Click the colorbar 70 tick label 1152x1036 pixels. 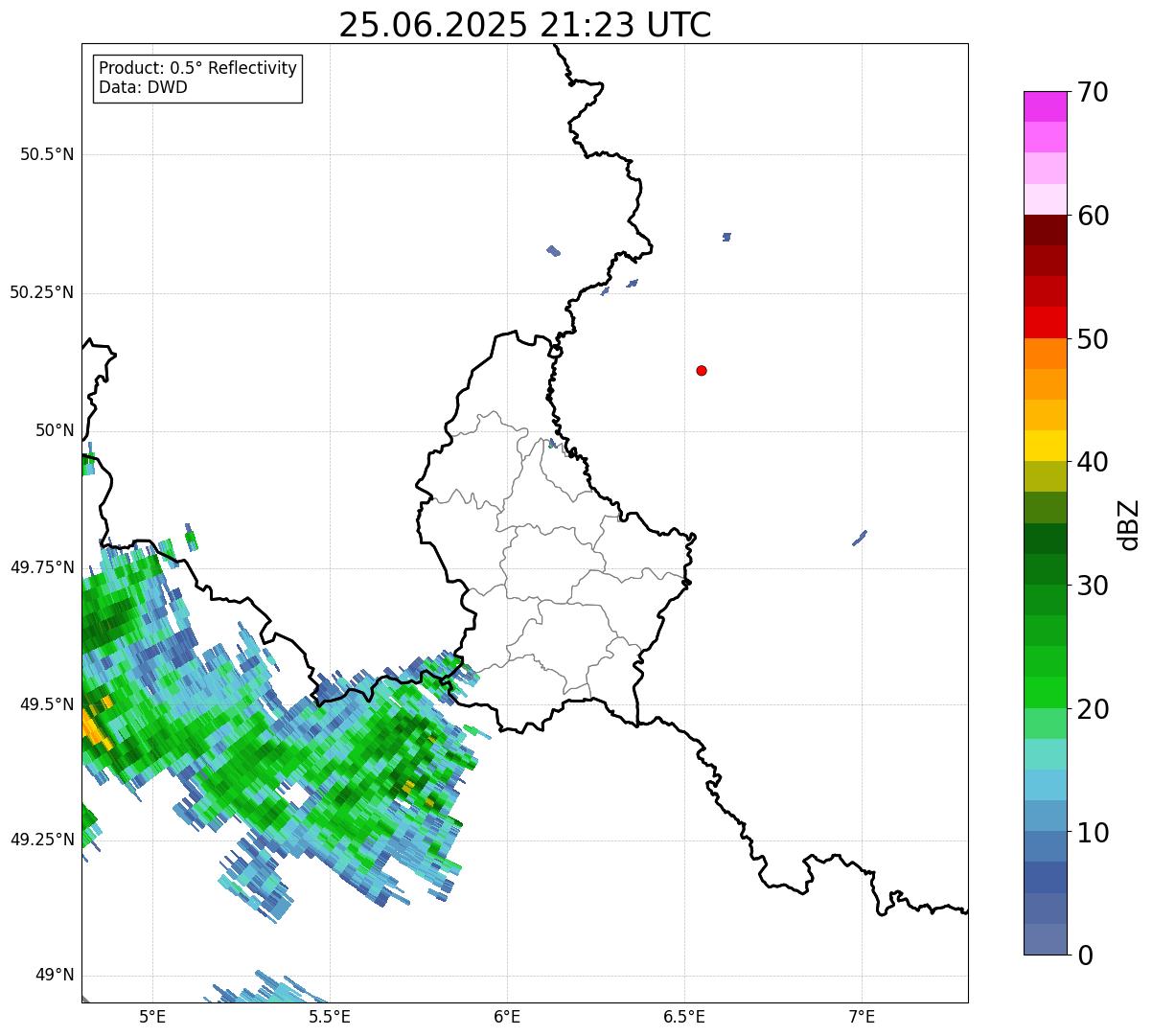[x=1093, y=92]
